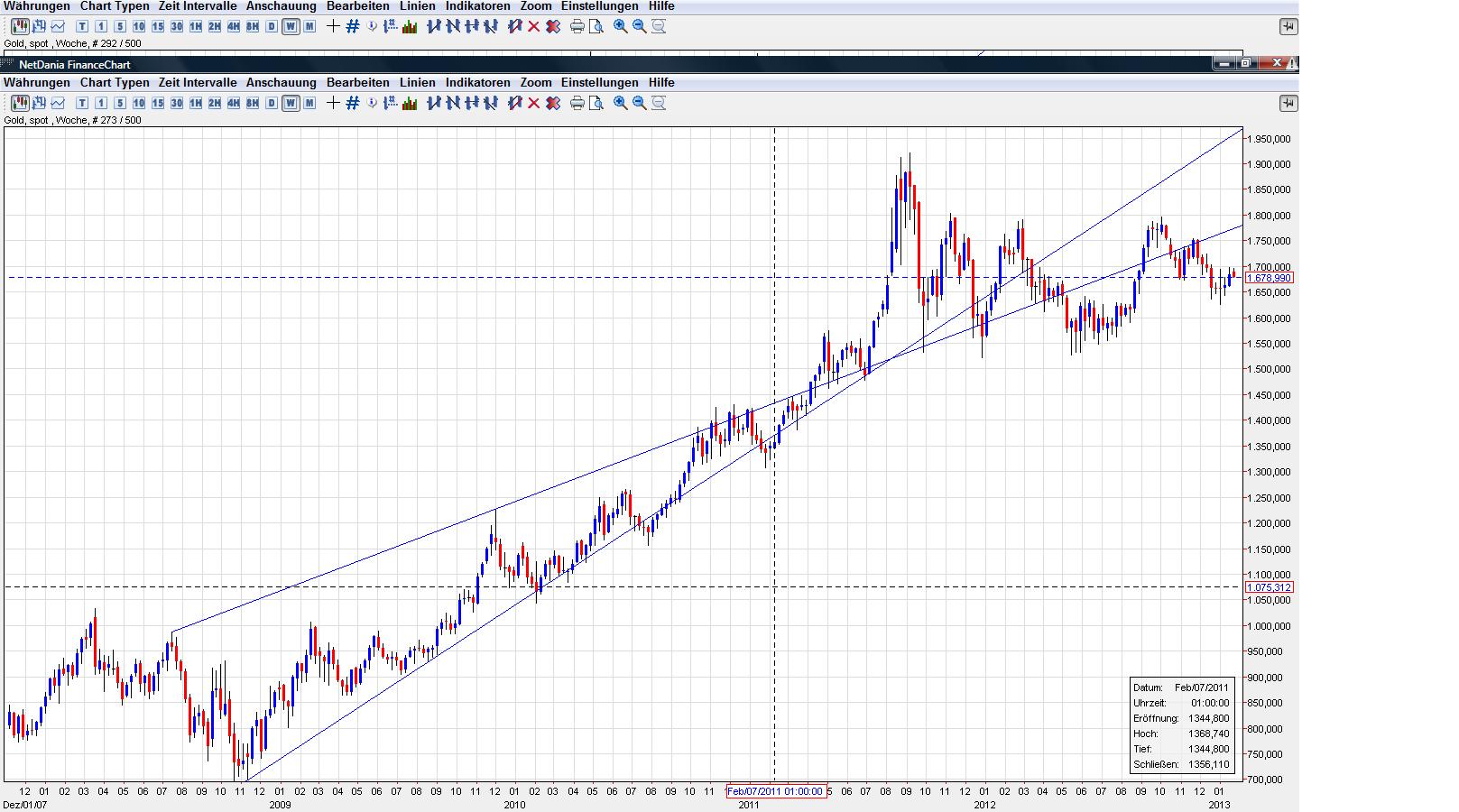This screenshot has width=1459, height=812.
Task: Set front chart interval to 30 minutes
Action: (177, 103)
